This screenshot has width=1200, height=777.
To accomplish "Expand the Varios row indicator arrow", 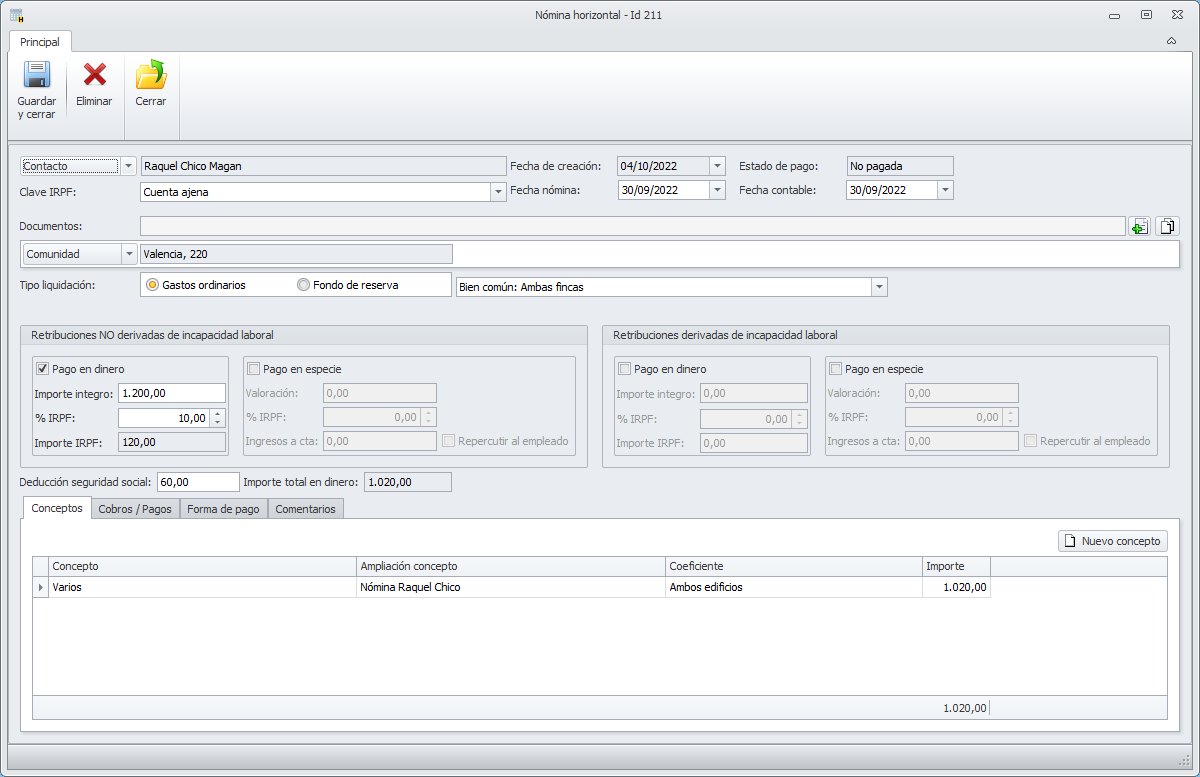I will (x=41, y=588).
